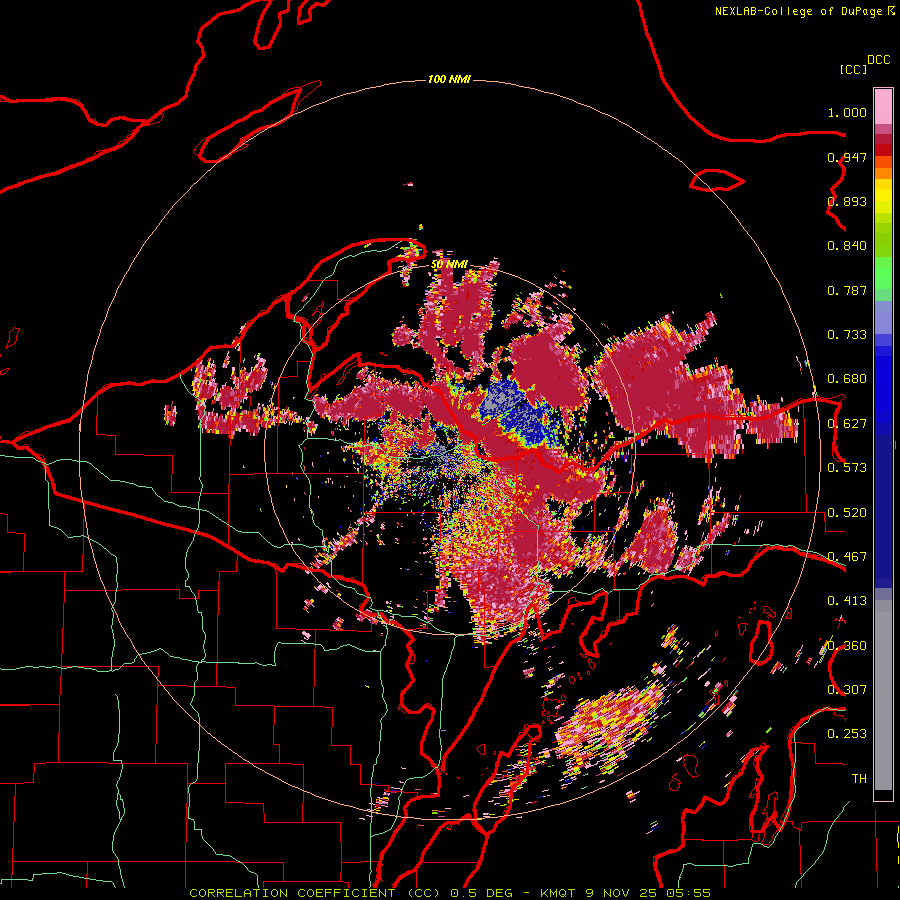The width and height of the screenshot is (900, 900).
Task: Click the 0.947 color scale value
Action: 847,157
